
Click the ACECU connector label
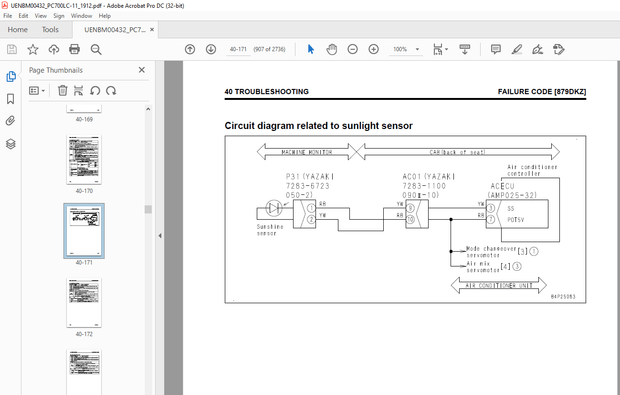(x=502, y=186)
